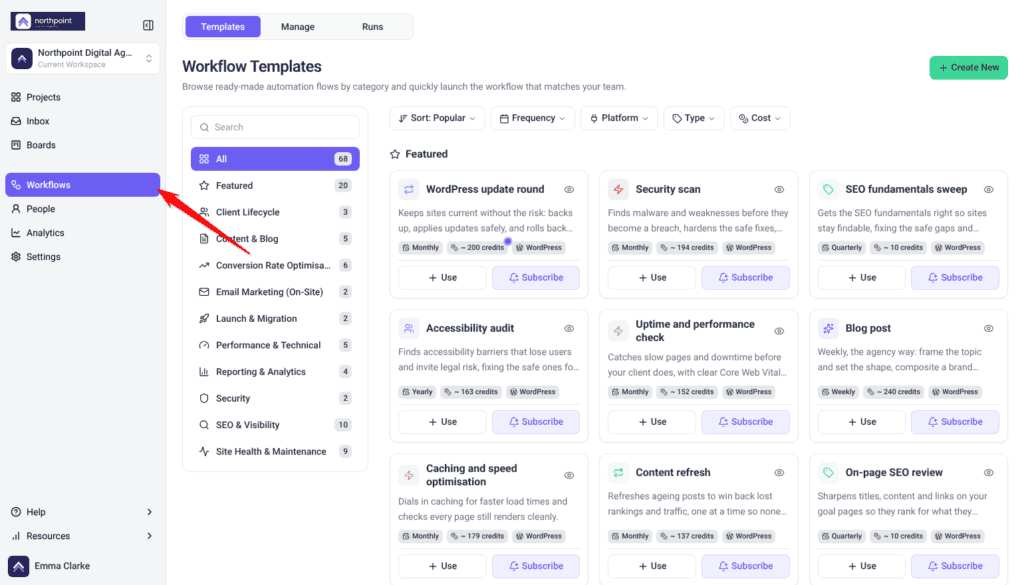
Task: Preview On-page SEO review eye icon
Action: pyautogui.click(x=989, y=473)
